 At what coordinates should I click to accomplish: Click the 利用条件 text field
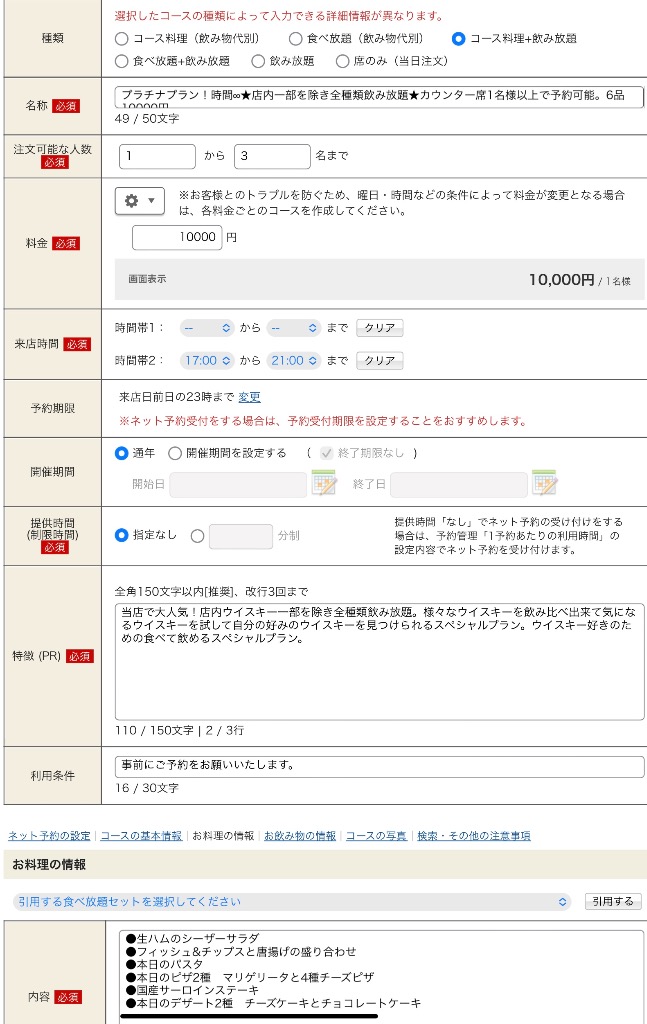click(x=379, y=766)
